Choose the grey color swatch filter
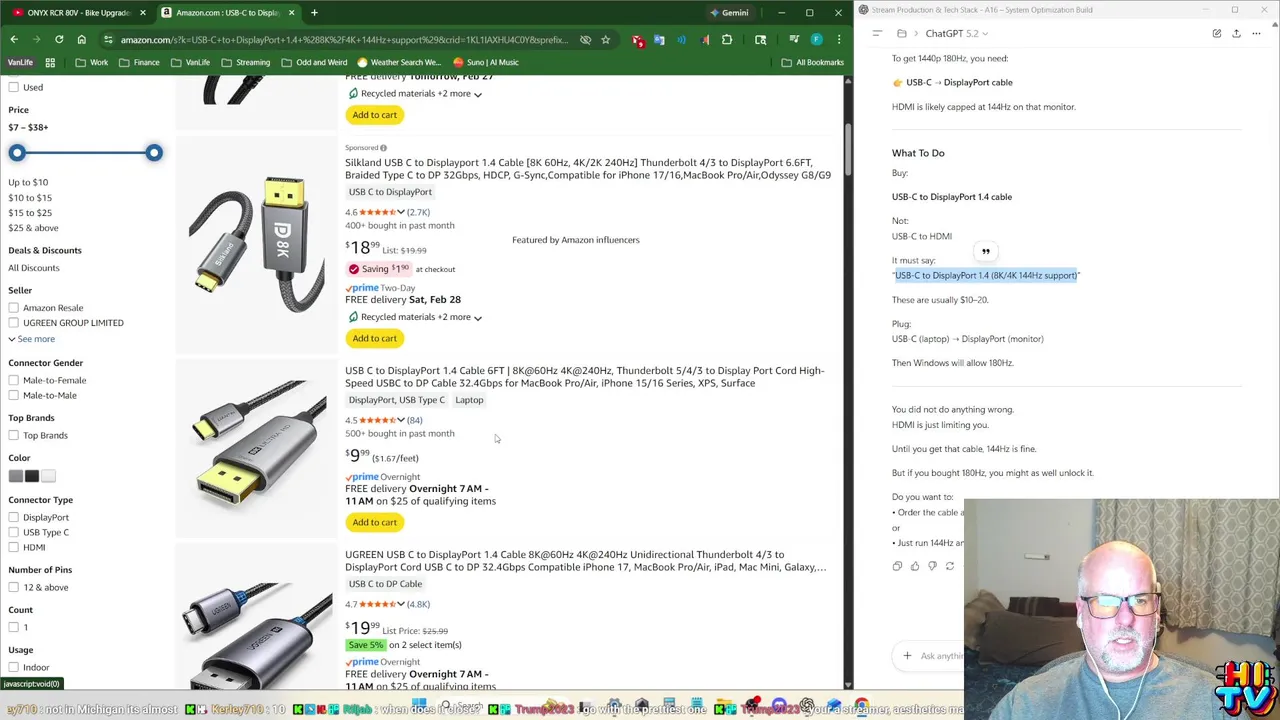1280x720 pixels. coord(16,476)
